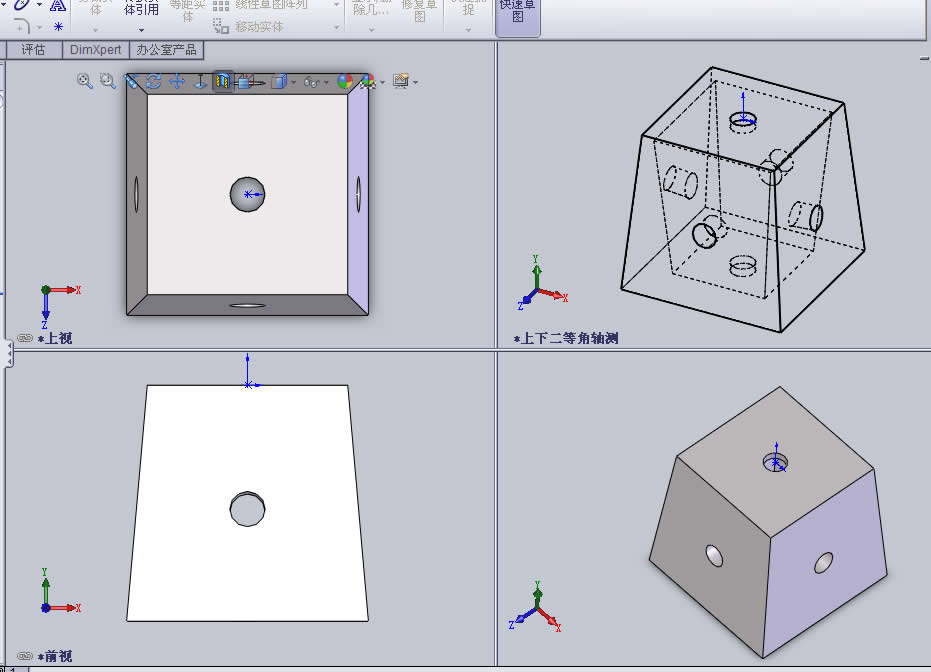Viewport: 931px width, 672px height.
Task: Click the *前视 view label
Action: (55, 656)
